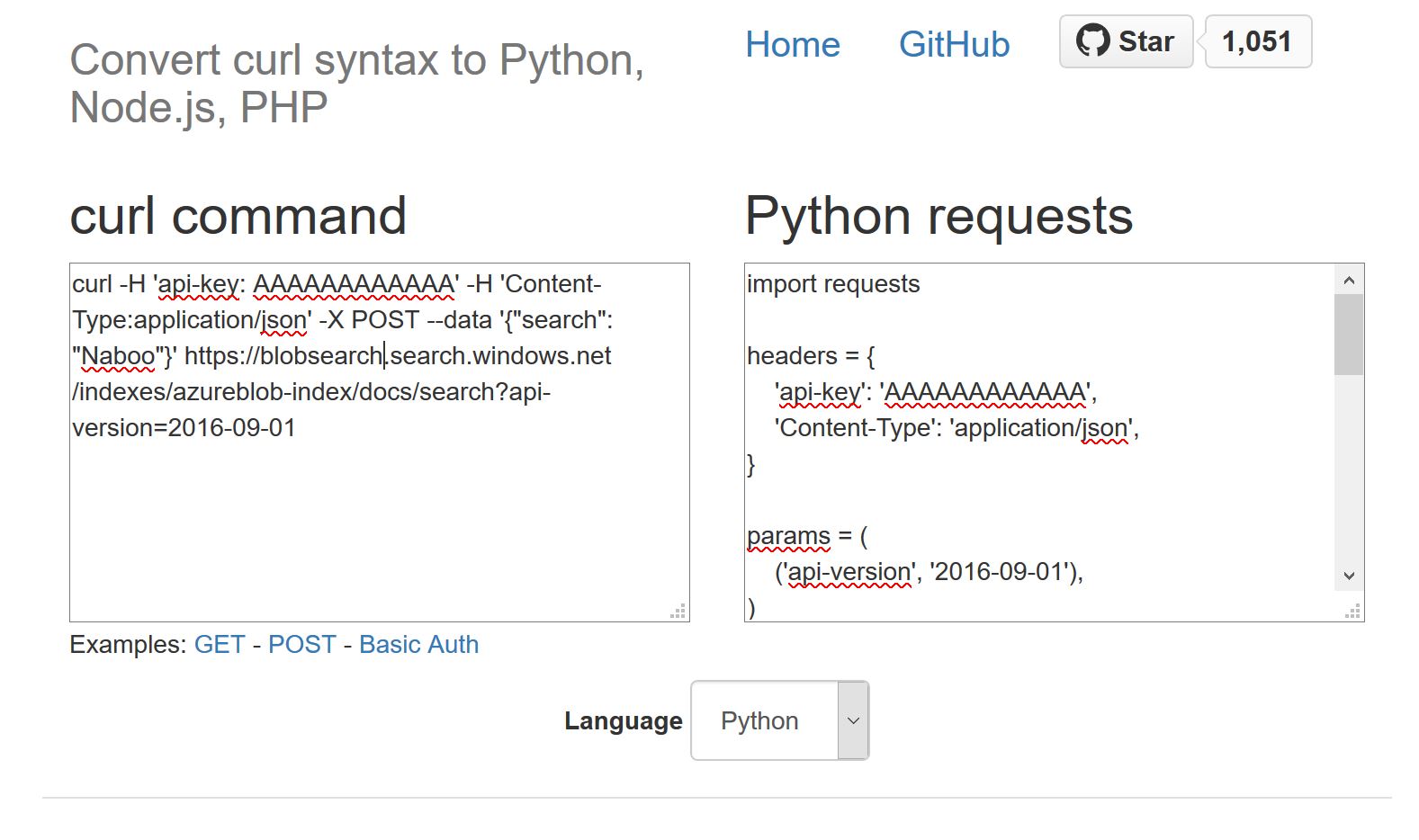Open the GitHub link in header
1419x840 pixels.
tap(954, 44)
